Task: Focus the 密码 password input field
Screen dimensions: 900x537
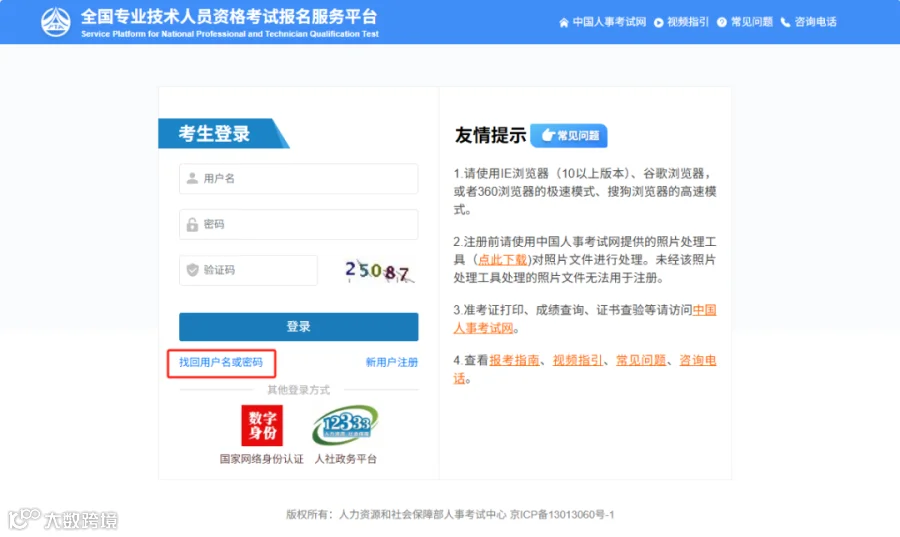Action: [x=298, y=224]
